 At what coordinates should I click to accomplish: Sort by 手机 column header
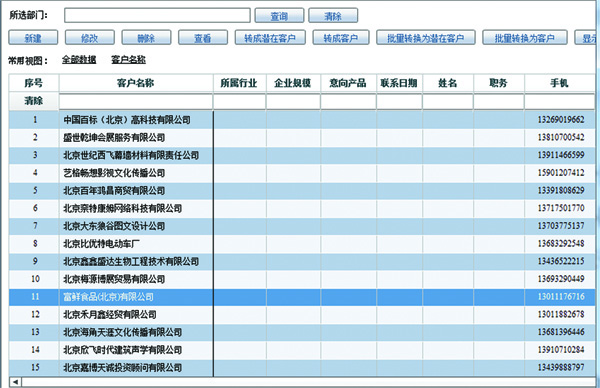coord(559,83)
